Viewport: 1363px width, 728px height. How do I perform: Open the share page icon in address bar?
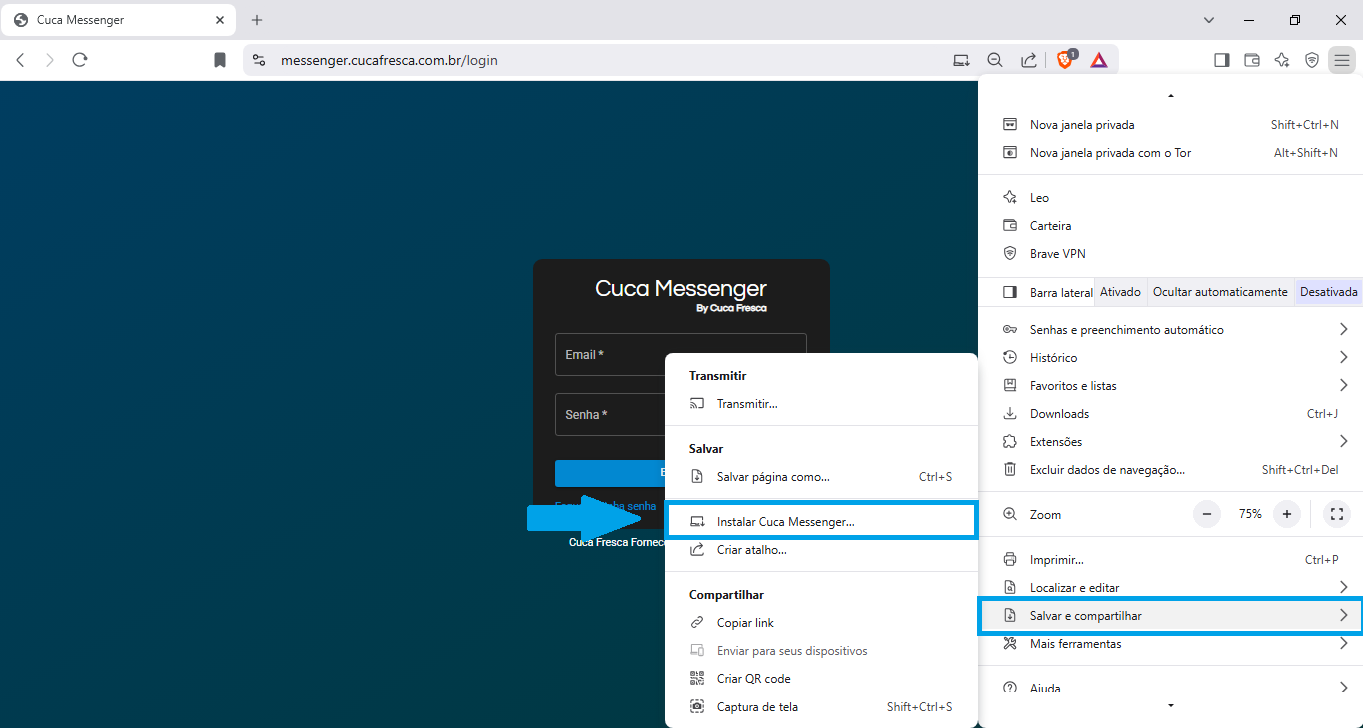(1028, 60)
